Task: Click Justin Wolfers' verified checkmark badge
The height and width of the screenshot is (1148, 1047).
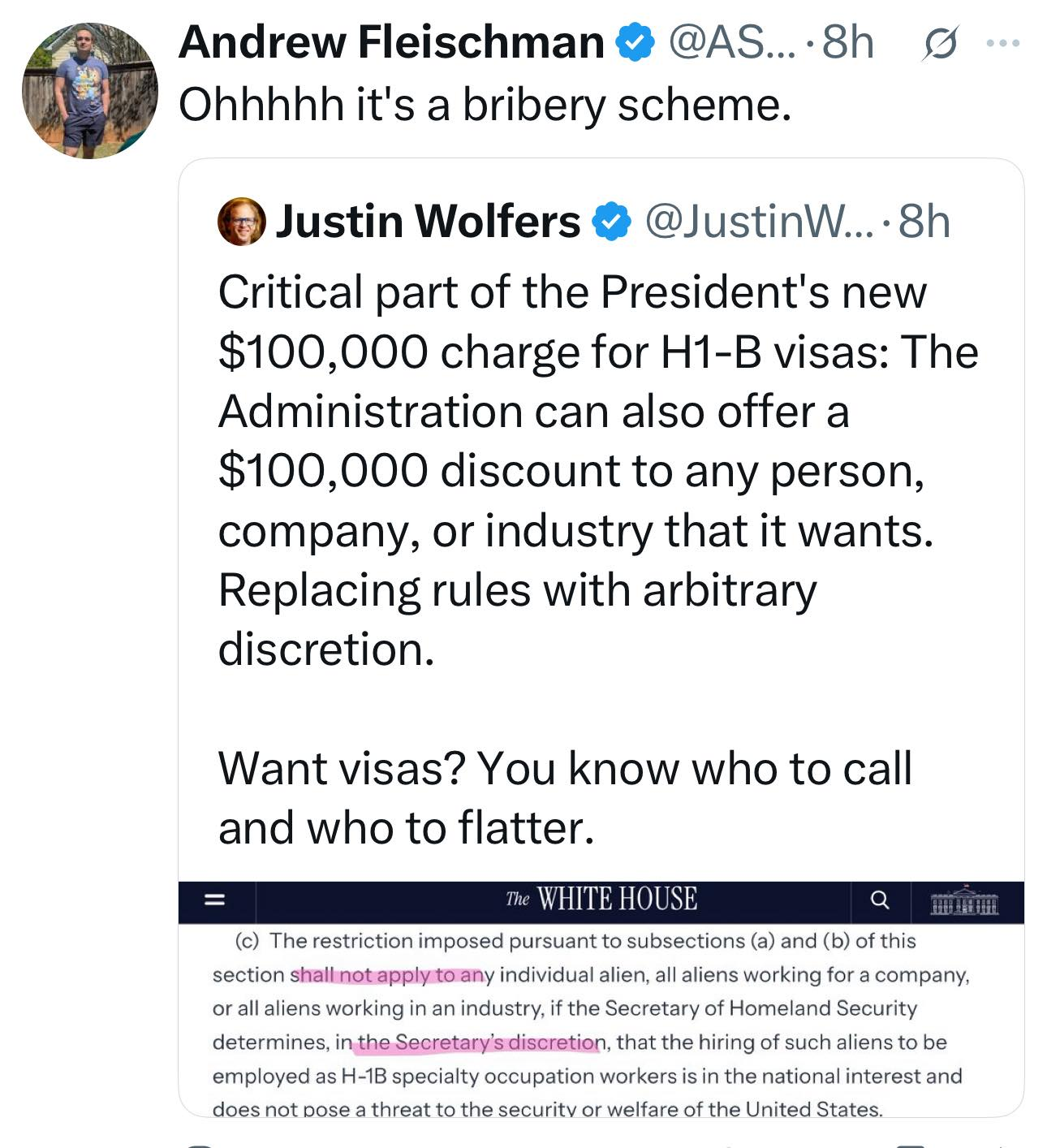Action: (613, 222)
